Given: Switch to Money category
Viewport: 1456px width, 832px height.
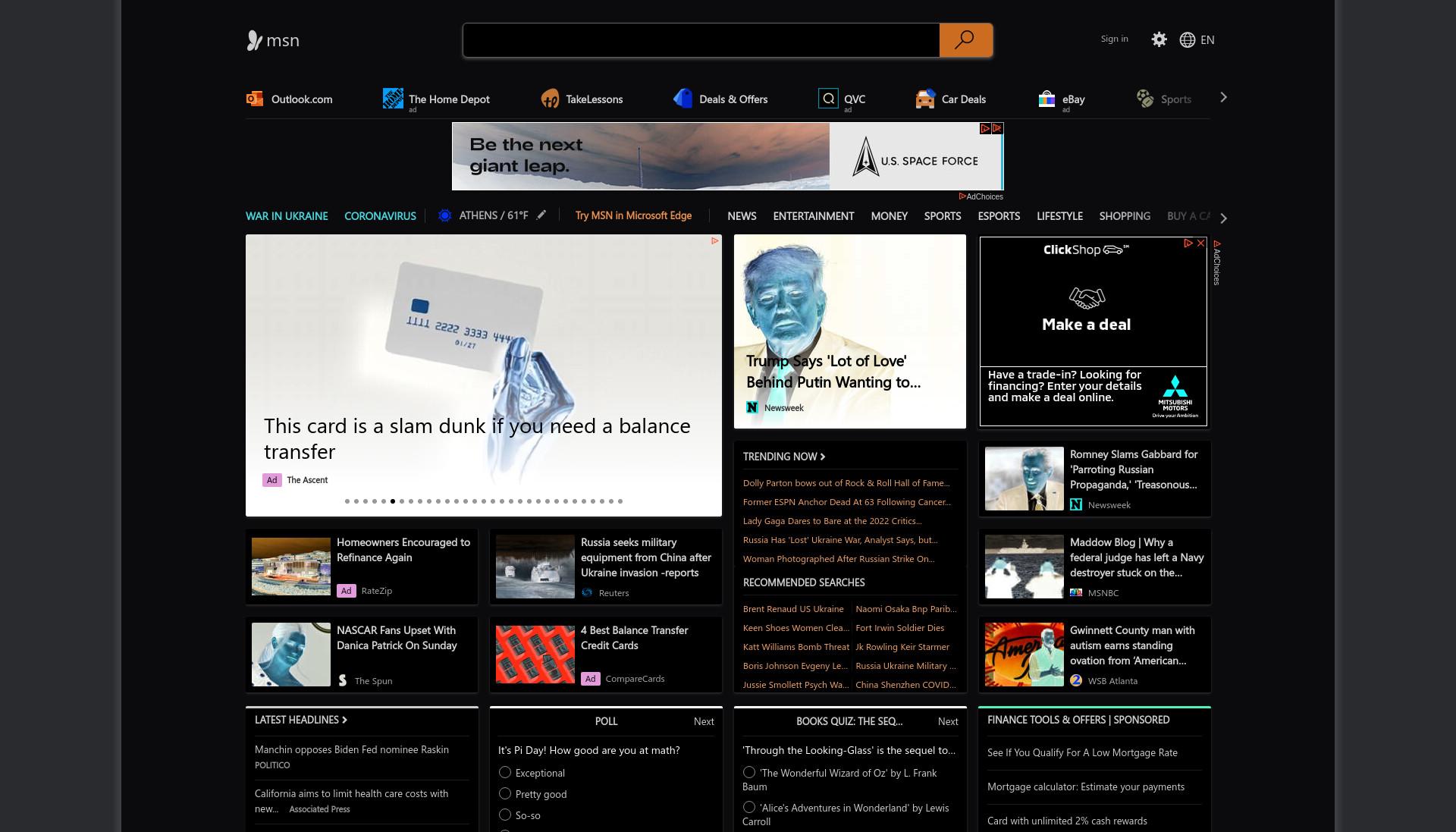Looking at the screenshot, I should tap(889, 216).
